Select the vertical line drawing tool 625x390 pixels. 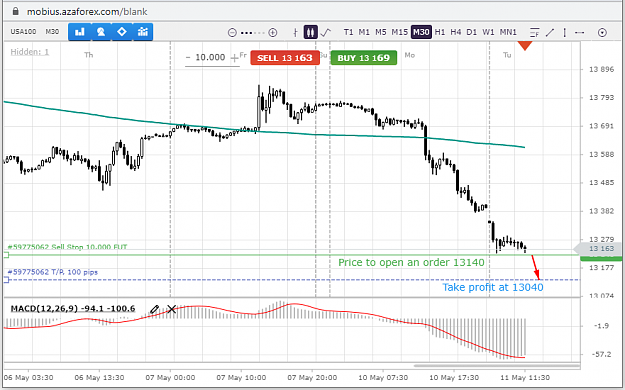click(x=565, y=32)
